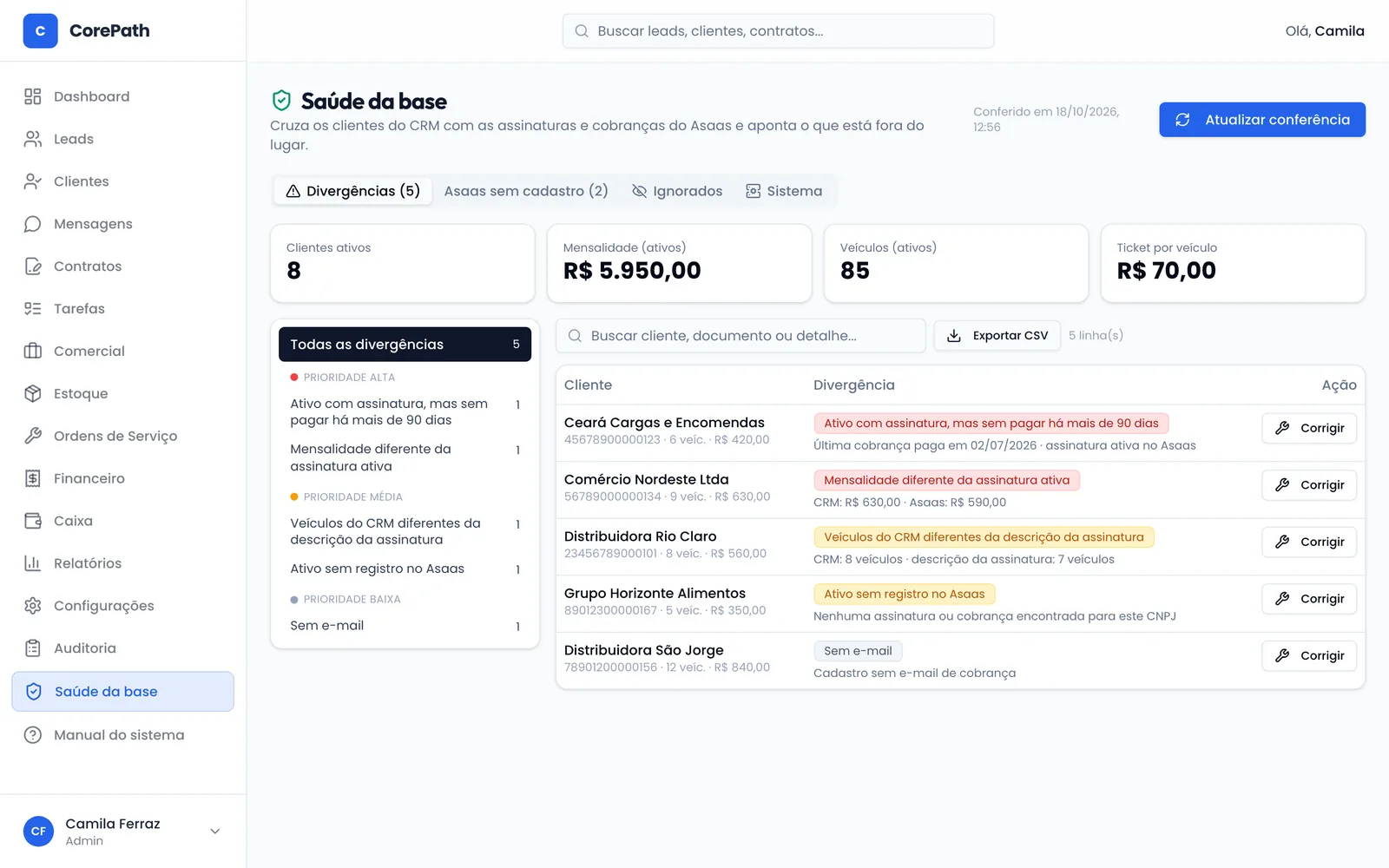The height and width of the screenshot is (868, 1389).
Task: Click the Ticket por veículo R$ 70,00 card
Action: coord(1233,263)
